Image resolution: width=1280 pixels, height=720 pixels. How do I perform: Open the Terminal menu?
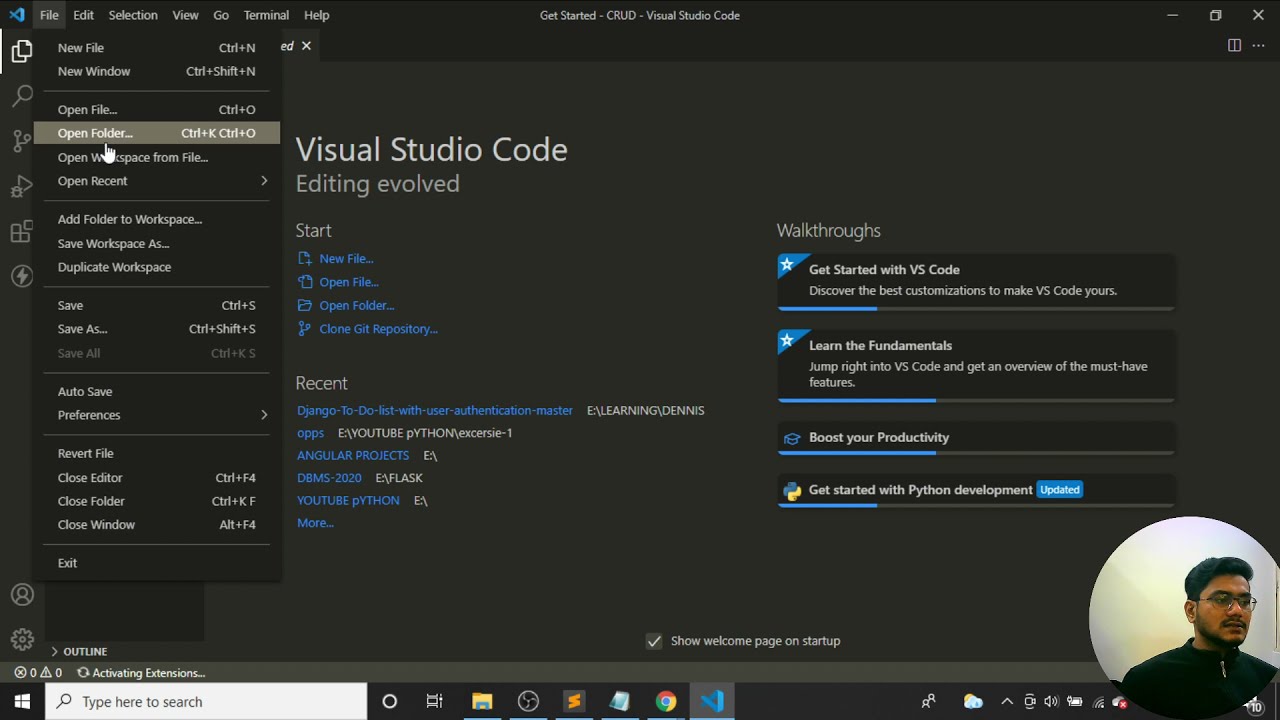point(266,15)
